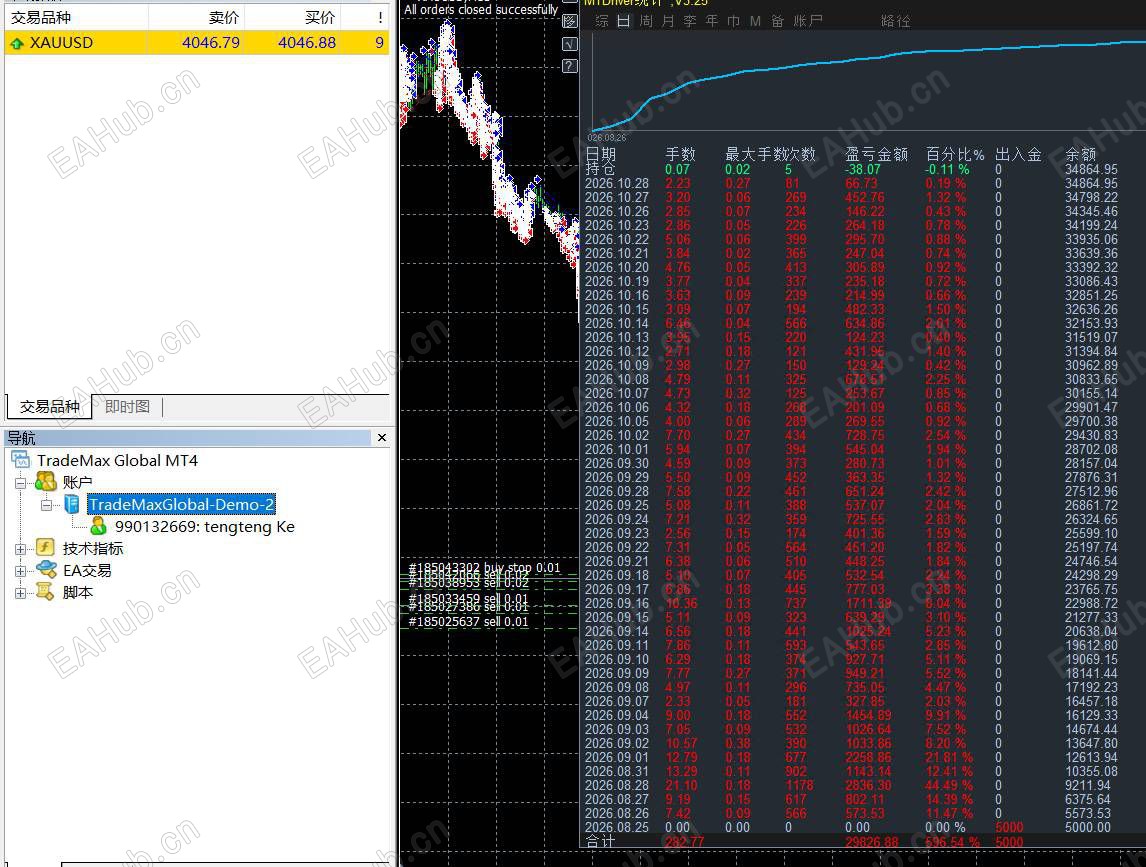The height and width of the screenshot is (867, 1146).
Task: Click the question mark help icon
Action: tap(570, 67)
